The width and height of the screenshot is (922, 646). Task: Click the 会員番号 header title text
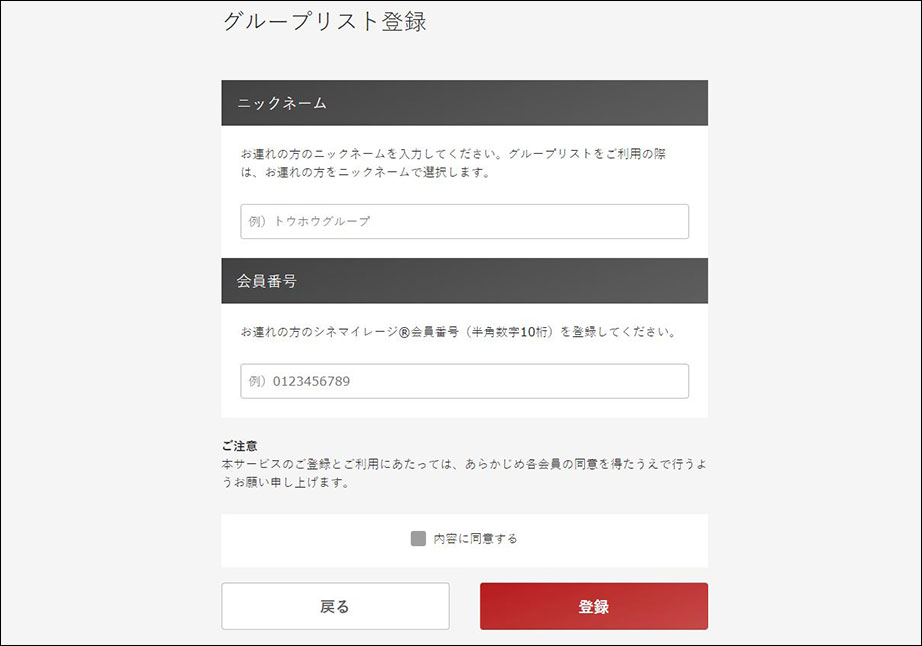click(267, 281)
